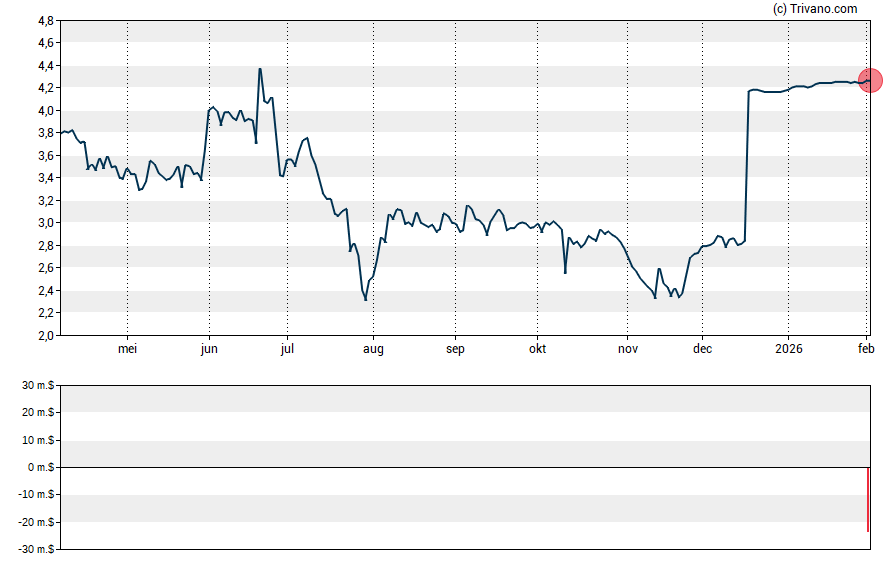888x565 pixels.
Task: Open the Trivano.com copyright link
Action: click(815, 9)
